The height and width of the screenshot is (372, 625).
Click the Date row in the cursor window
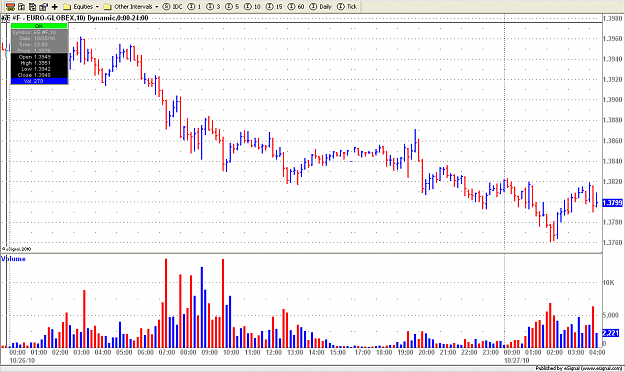(x=39, y=38)
